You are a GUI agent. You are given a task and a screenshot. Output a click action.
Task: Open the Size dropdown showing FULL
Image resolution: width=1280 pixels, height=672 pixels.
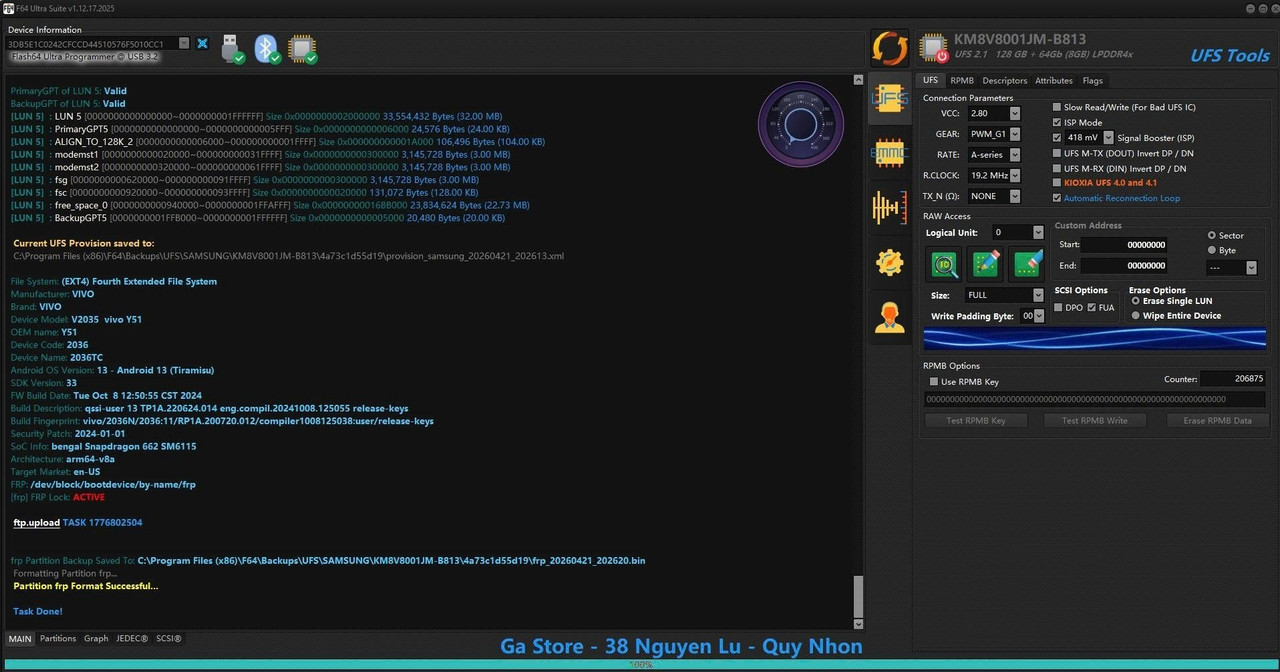pos(1037,295)
